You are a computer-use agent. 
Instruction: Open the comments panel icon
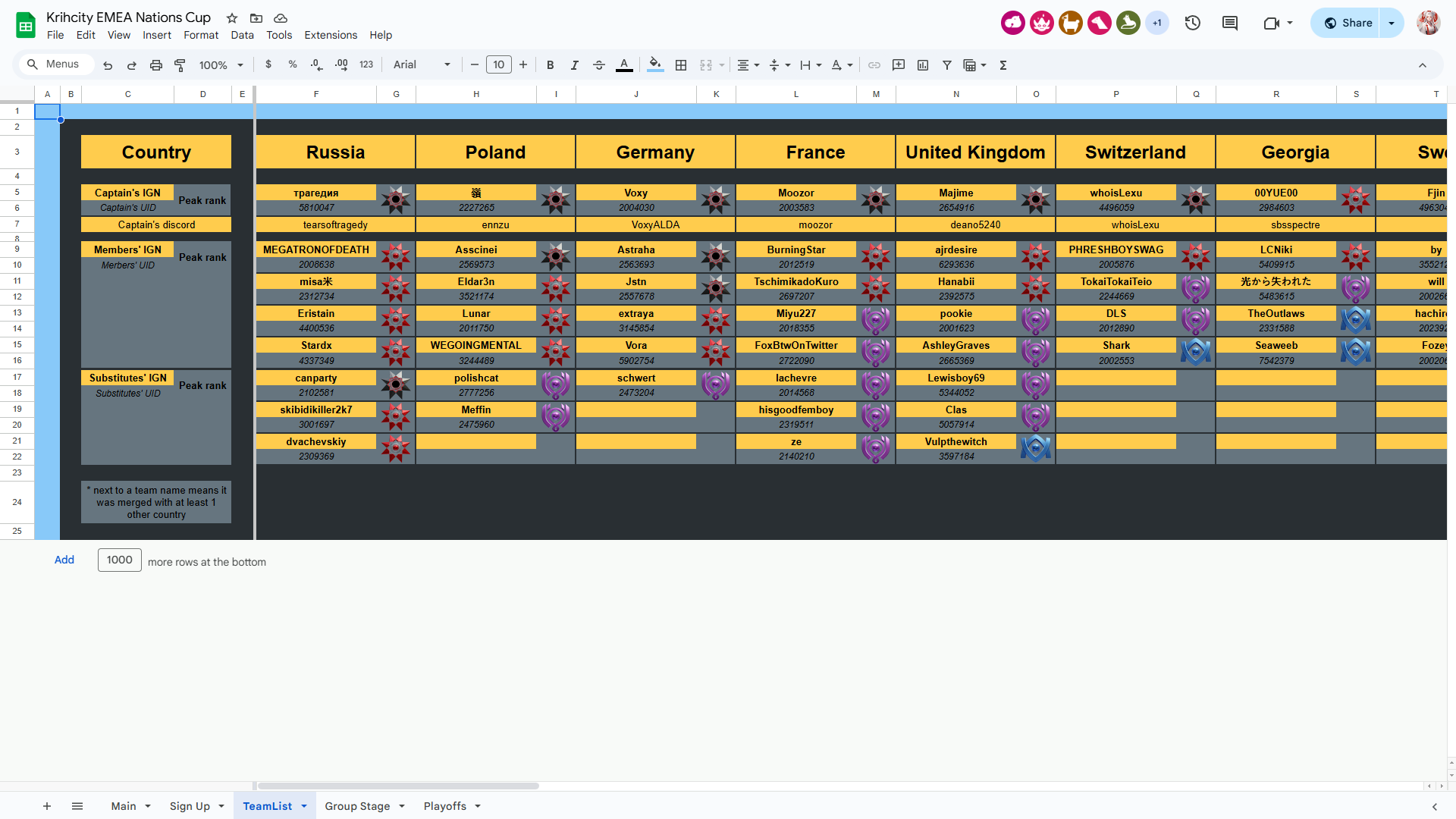coord(1230,23)
